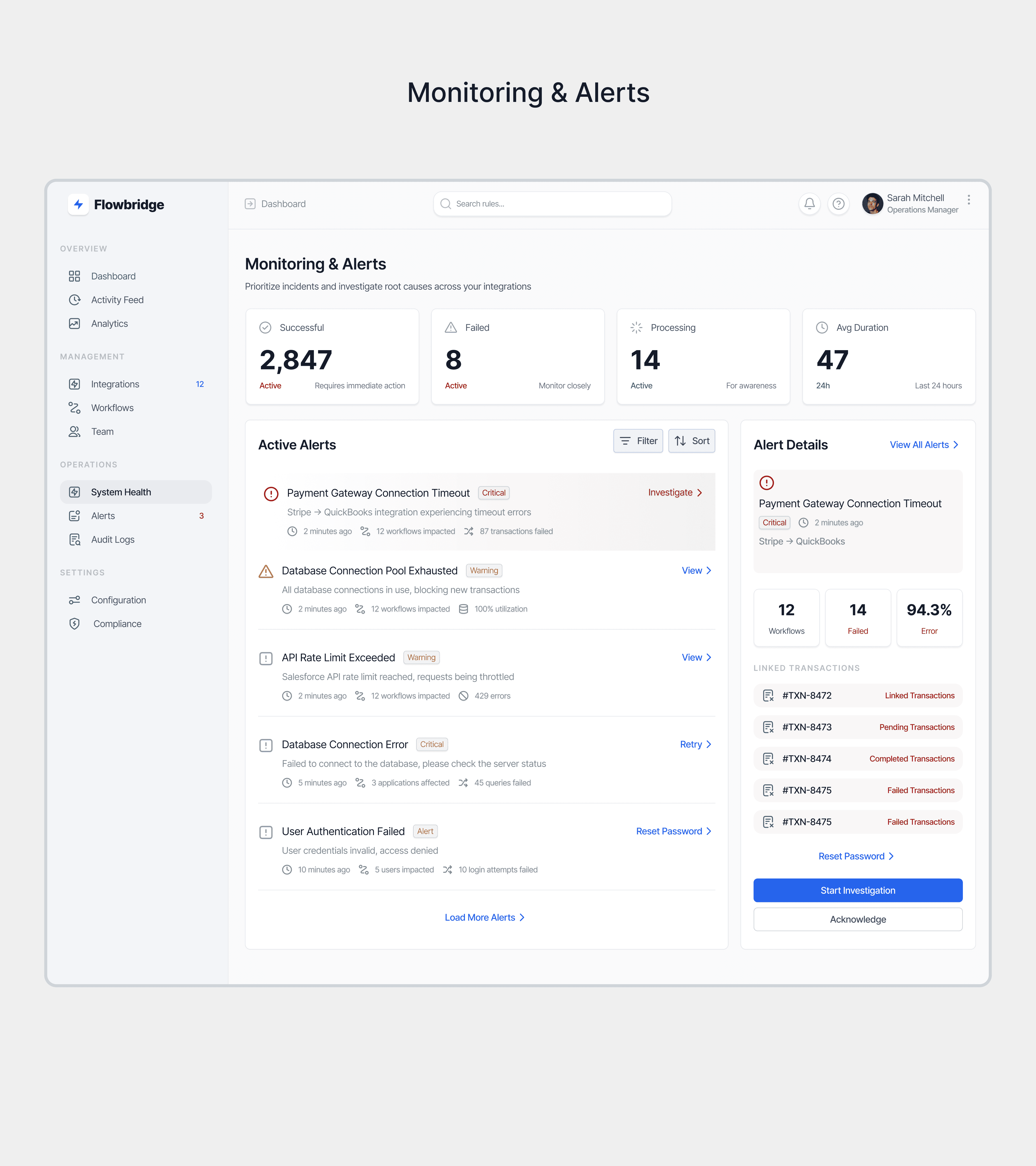Click the Flowbridge lightning logo icon

[x=78, y=204]
